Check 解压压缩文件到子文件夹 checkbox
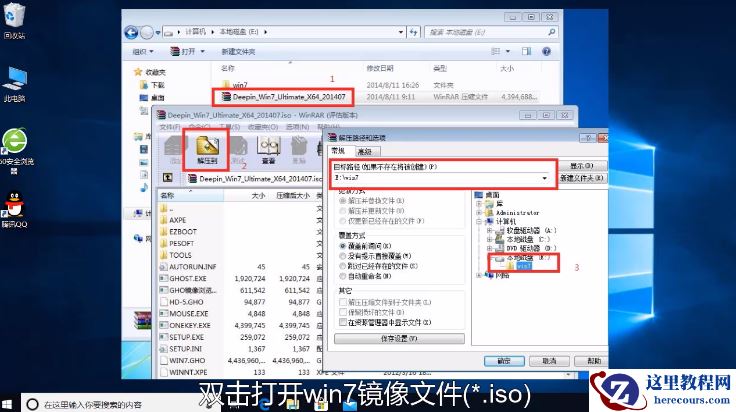The image size is (736, 412). (343, 302)
